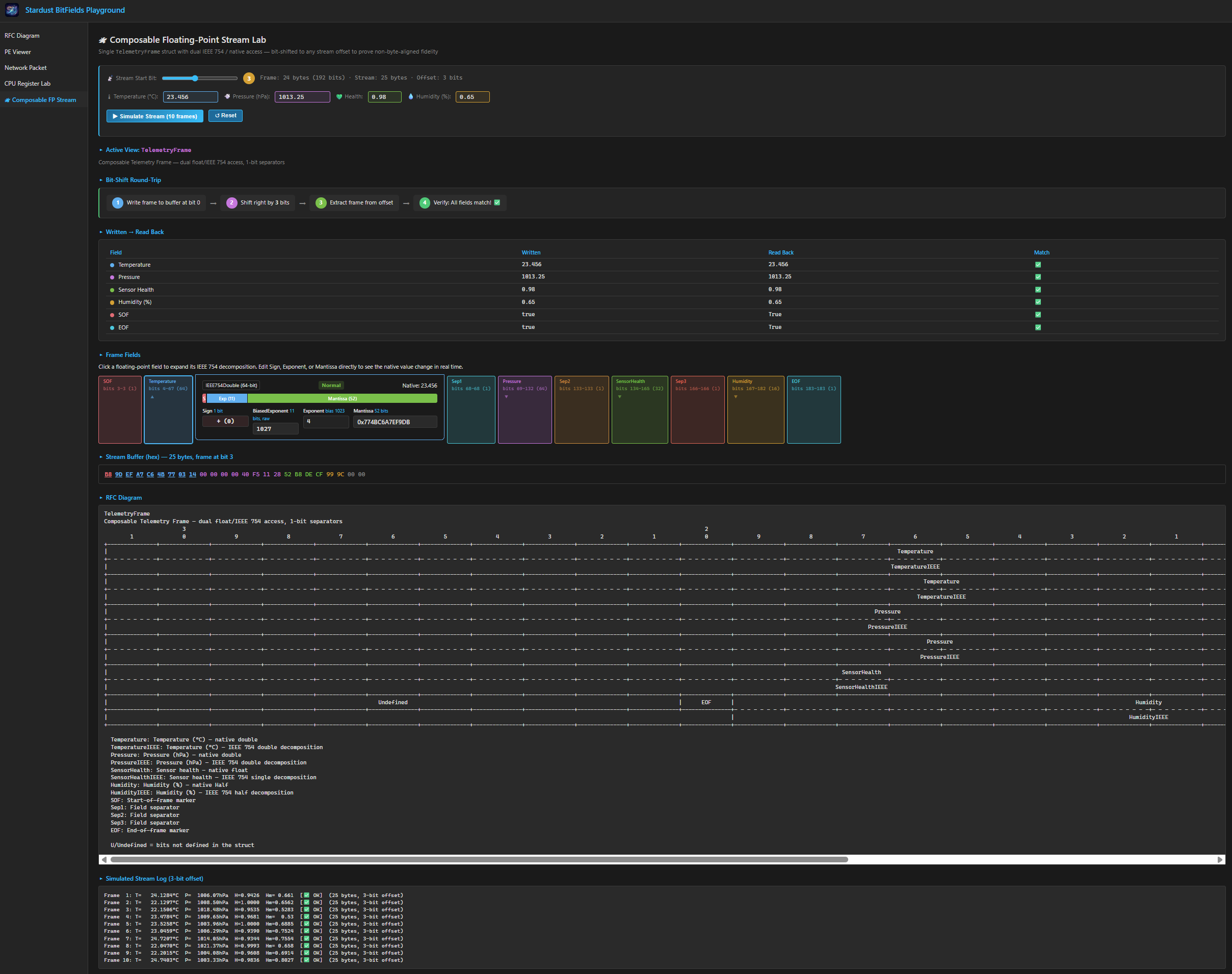Click the B8 hex byte in the stream buffer
Viewport: 1232px width, 974px height.
coord(108,474)
